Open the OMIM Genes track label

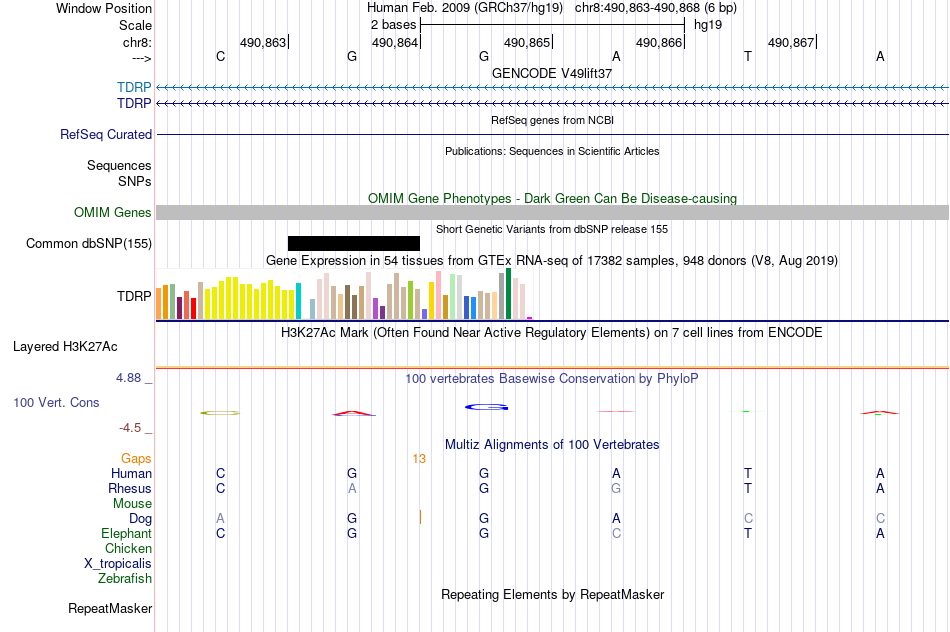click(x=113, y=213)
